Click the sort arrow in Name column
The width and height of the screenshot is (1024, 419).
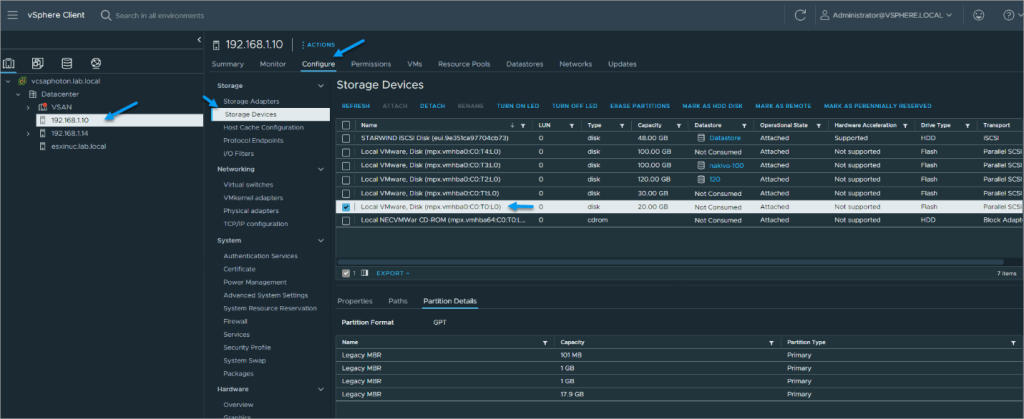coord(513,125)
